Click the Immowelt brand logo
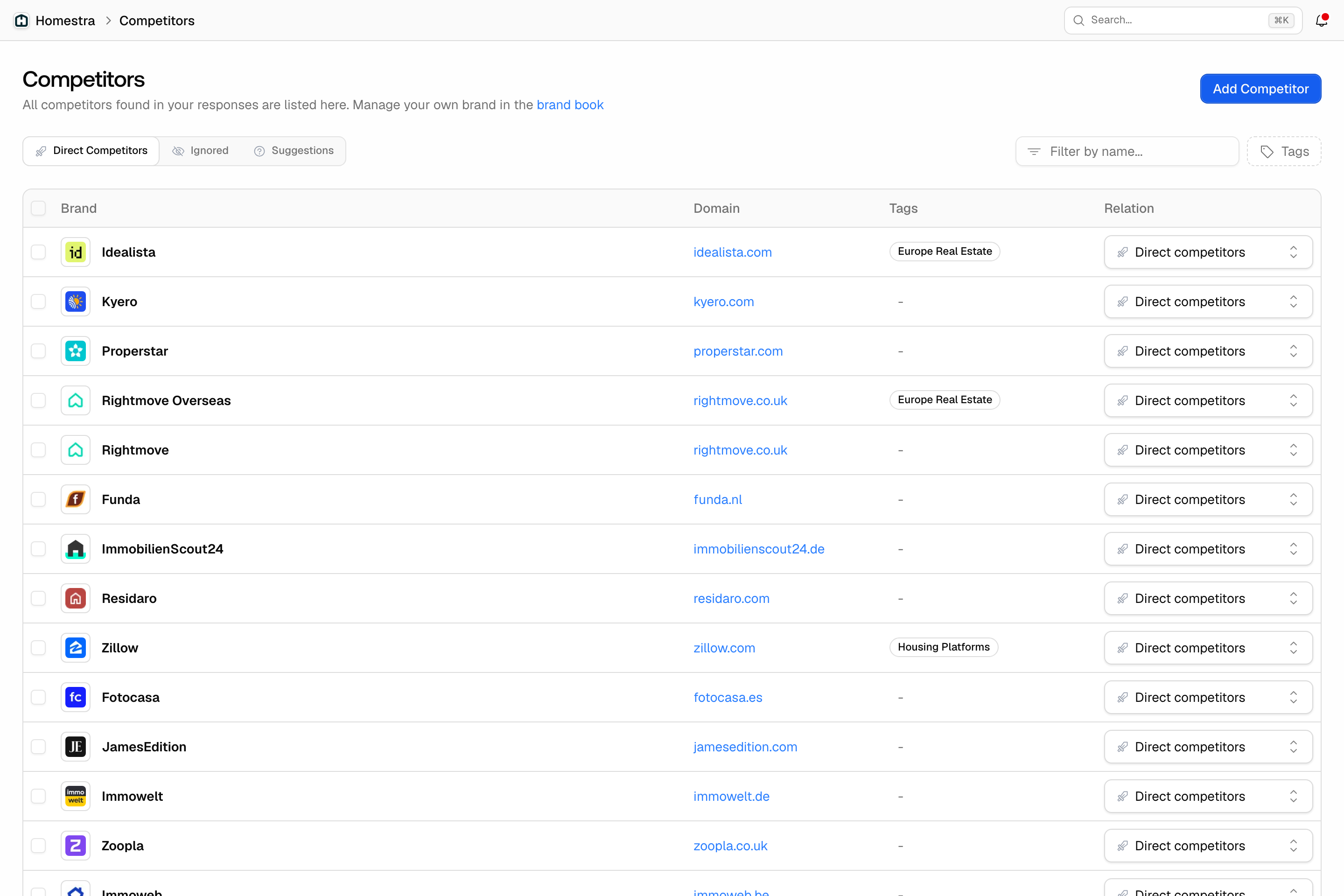The height and width of the screenshot is (896, 1344). (x=76, y=796)
